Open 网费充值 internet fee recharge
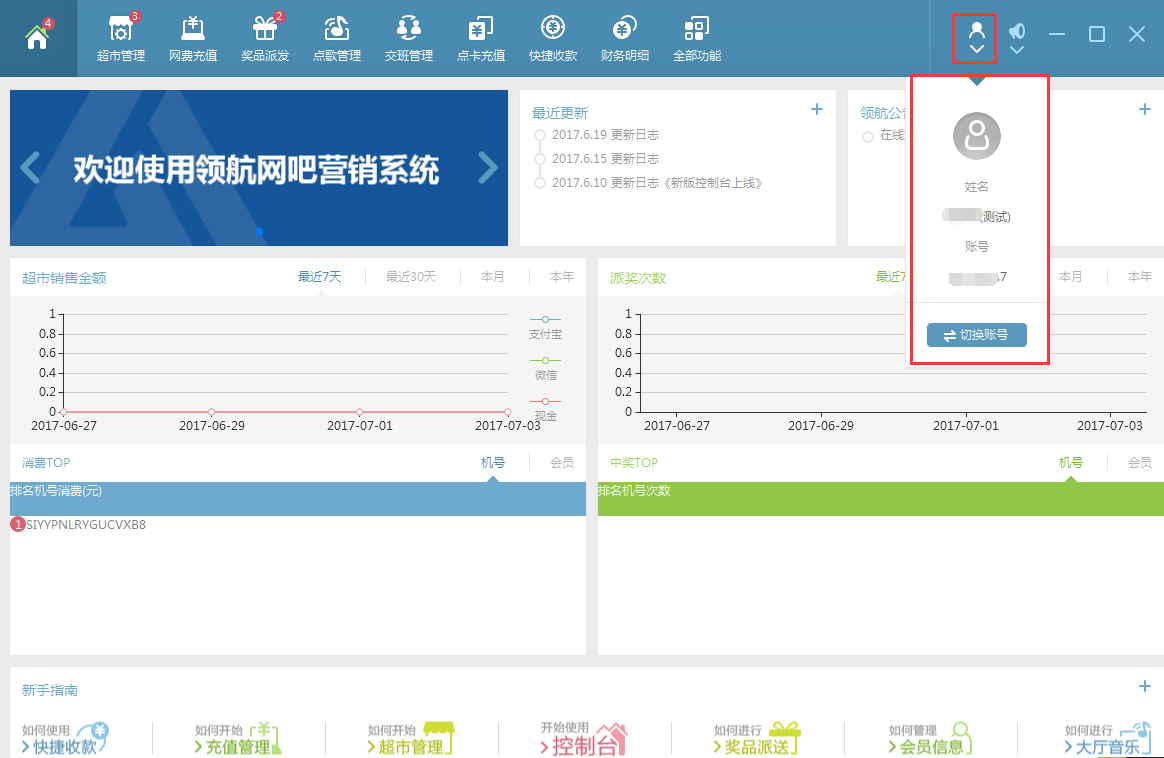 tap(193, 39)
